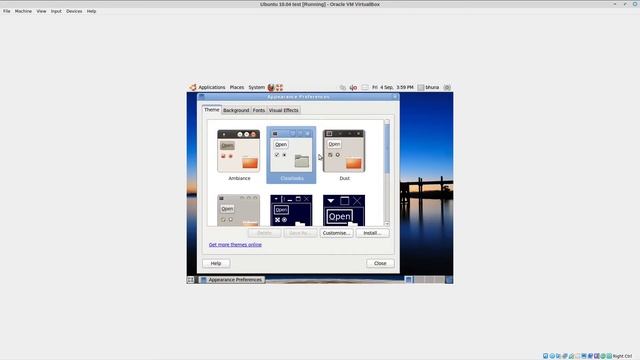This screenshot has width=640, height=360.
Task: Click the Right Ctrl host key indicator
Action: [x=622, y=356]
